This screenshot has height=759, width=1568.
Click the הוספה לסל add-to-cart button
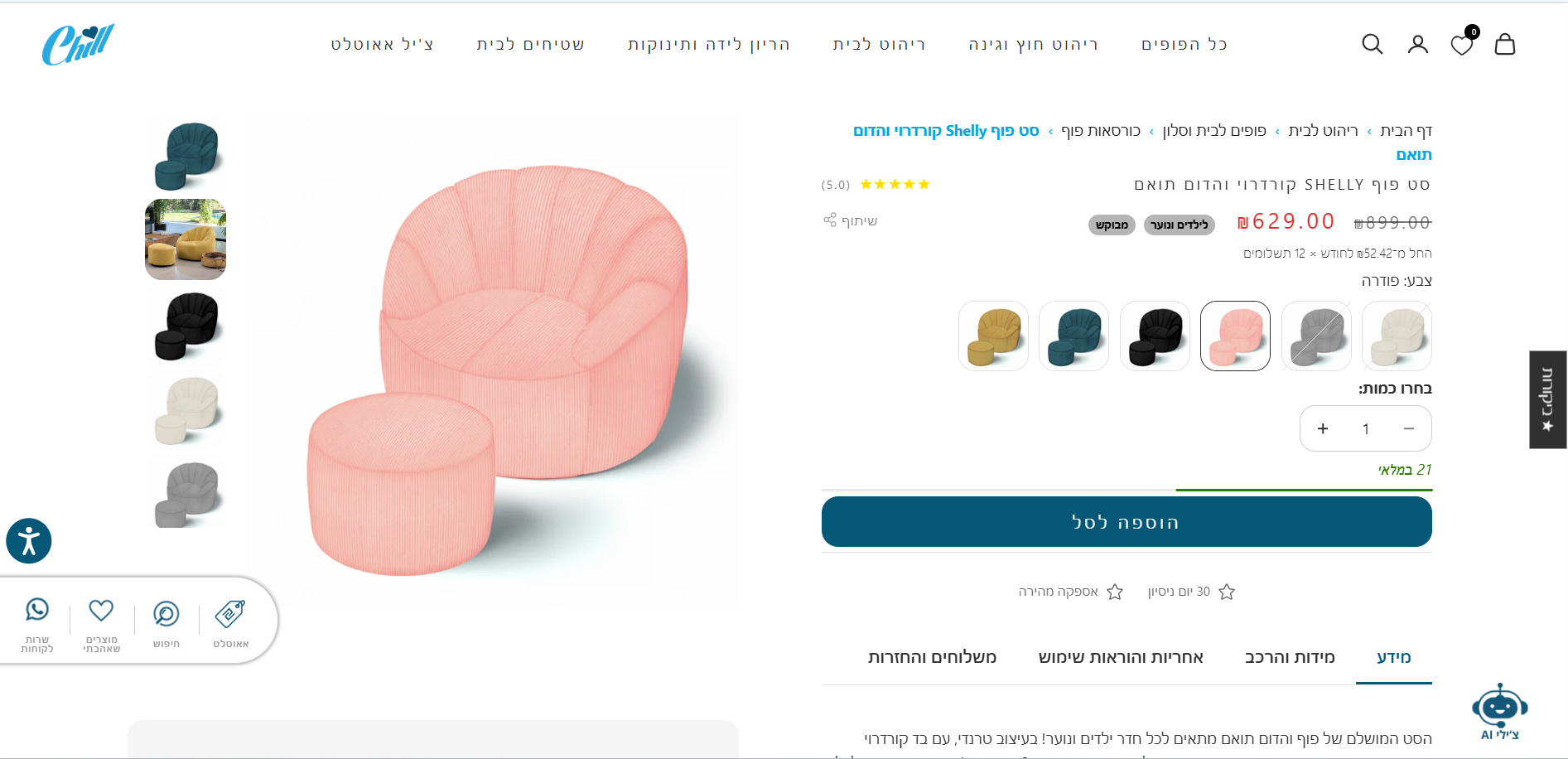1127,522
